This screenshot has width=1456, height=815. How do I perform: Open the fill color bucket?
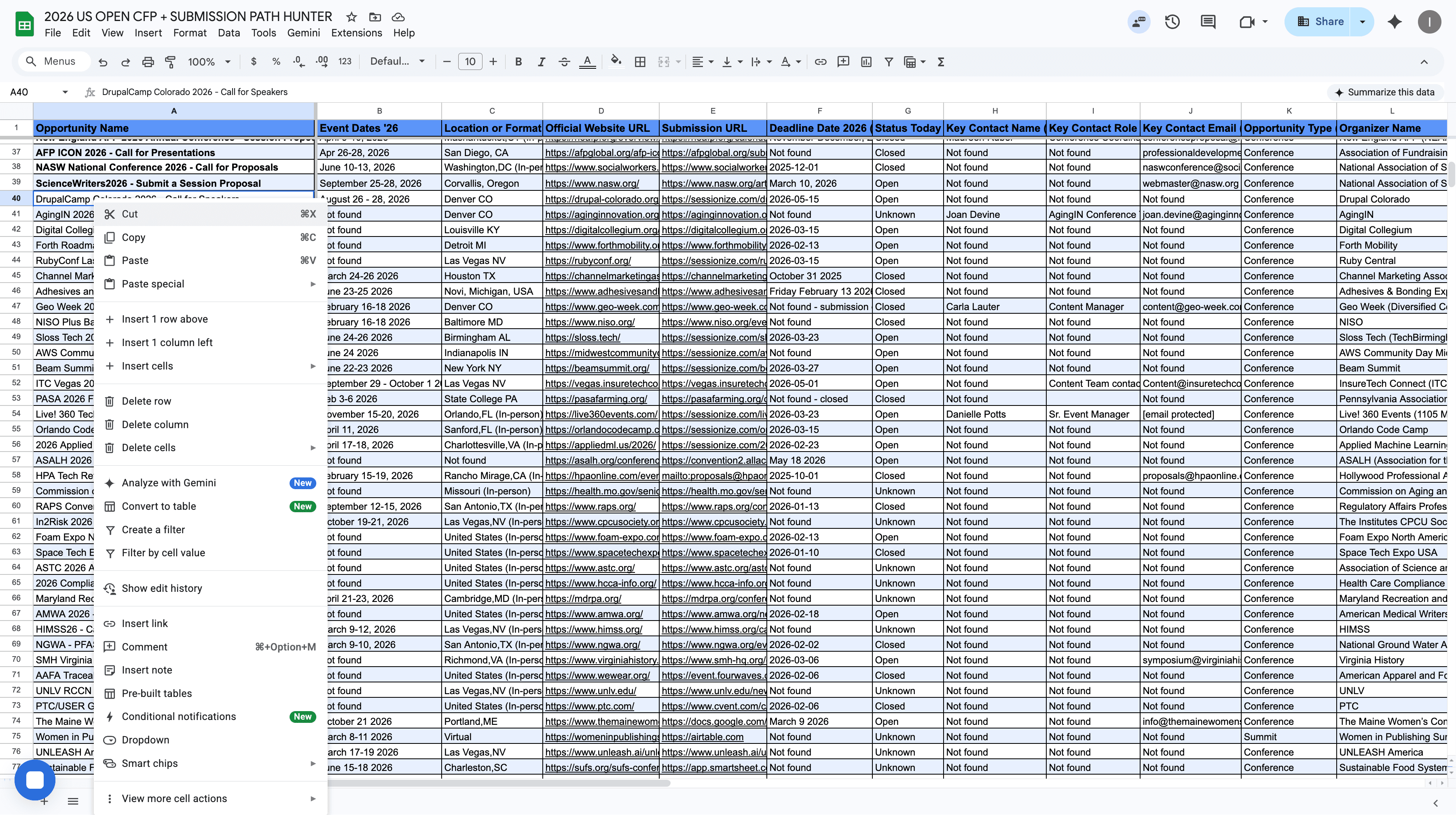point(616,61)
